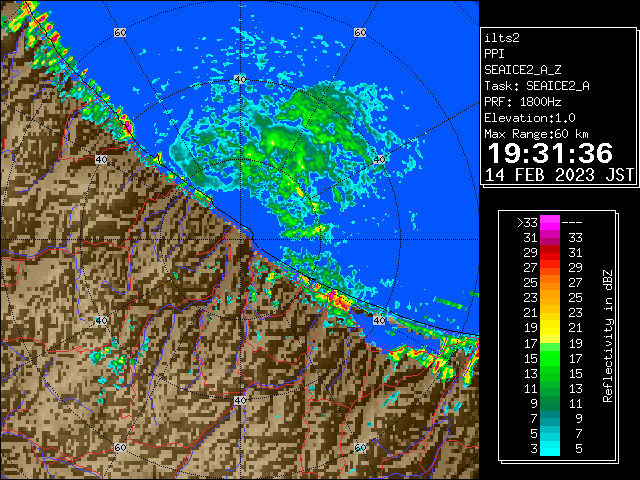
Task: Select the PPI scan type label
Action: [494, 54]
